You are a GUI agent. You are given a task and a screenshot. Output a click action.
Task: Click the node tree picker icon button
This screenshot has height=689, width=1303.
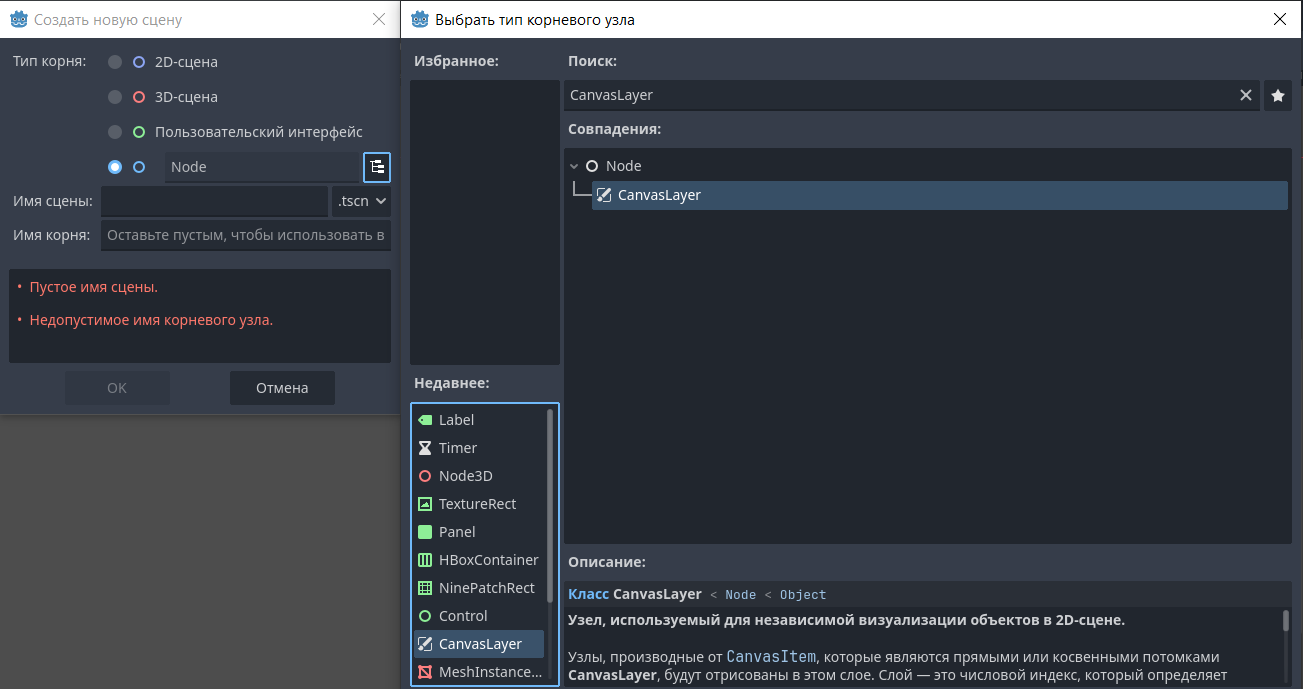coord(377,167)
